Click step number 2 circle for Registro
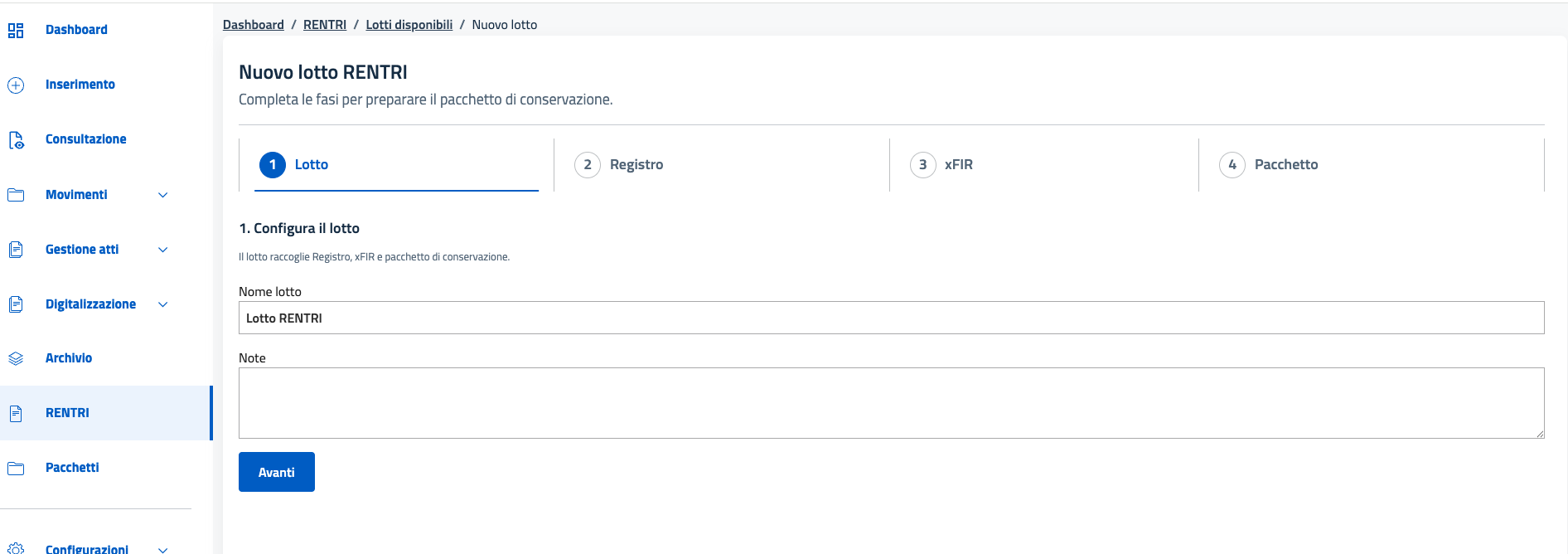 (588, 165)
